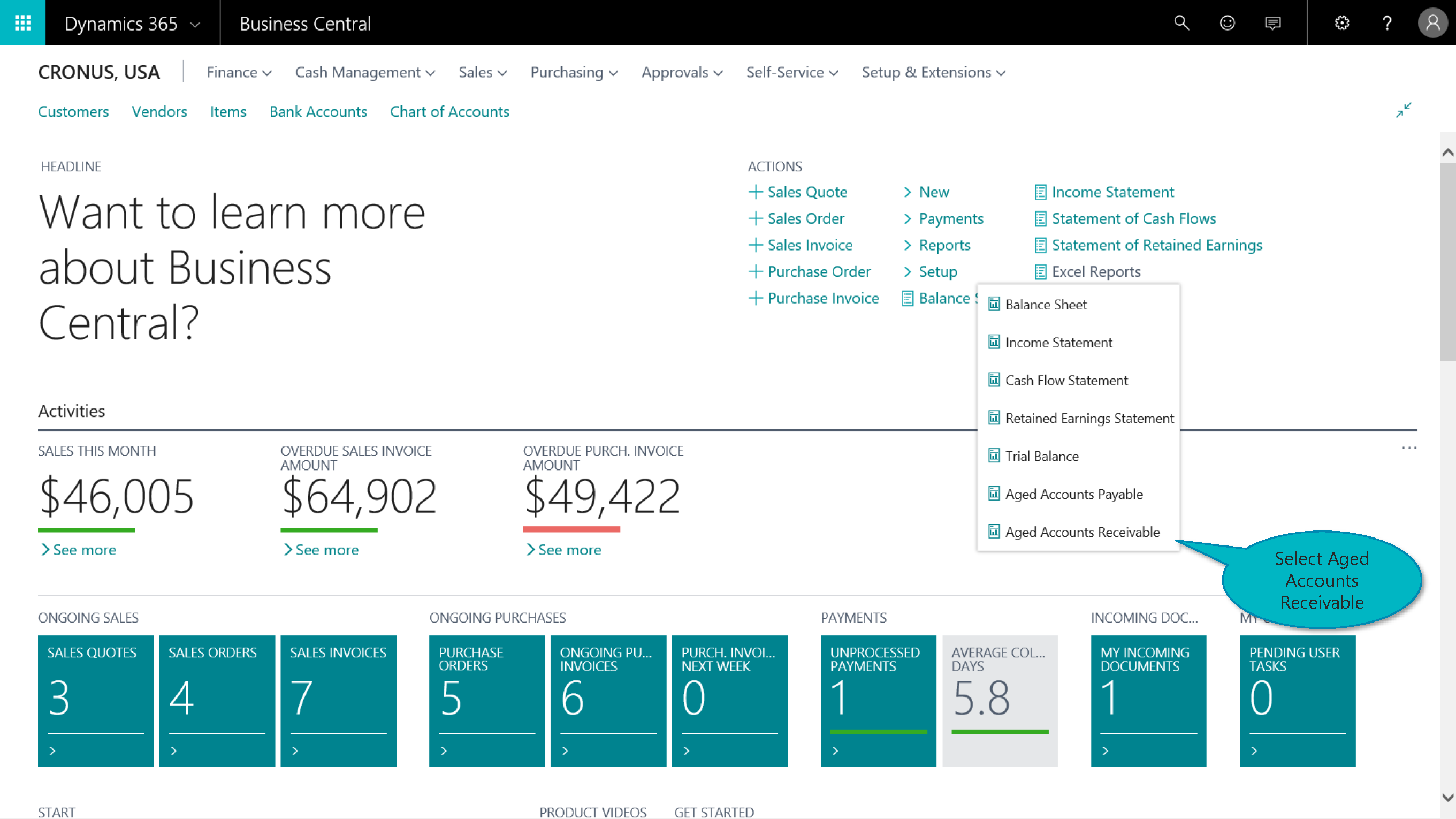Open the chat message icon

1272,22
